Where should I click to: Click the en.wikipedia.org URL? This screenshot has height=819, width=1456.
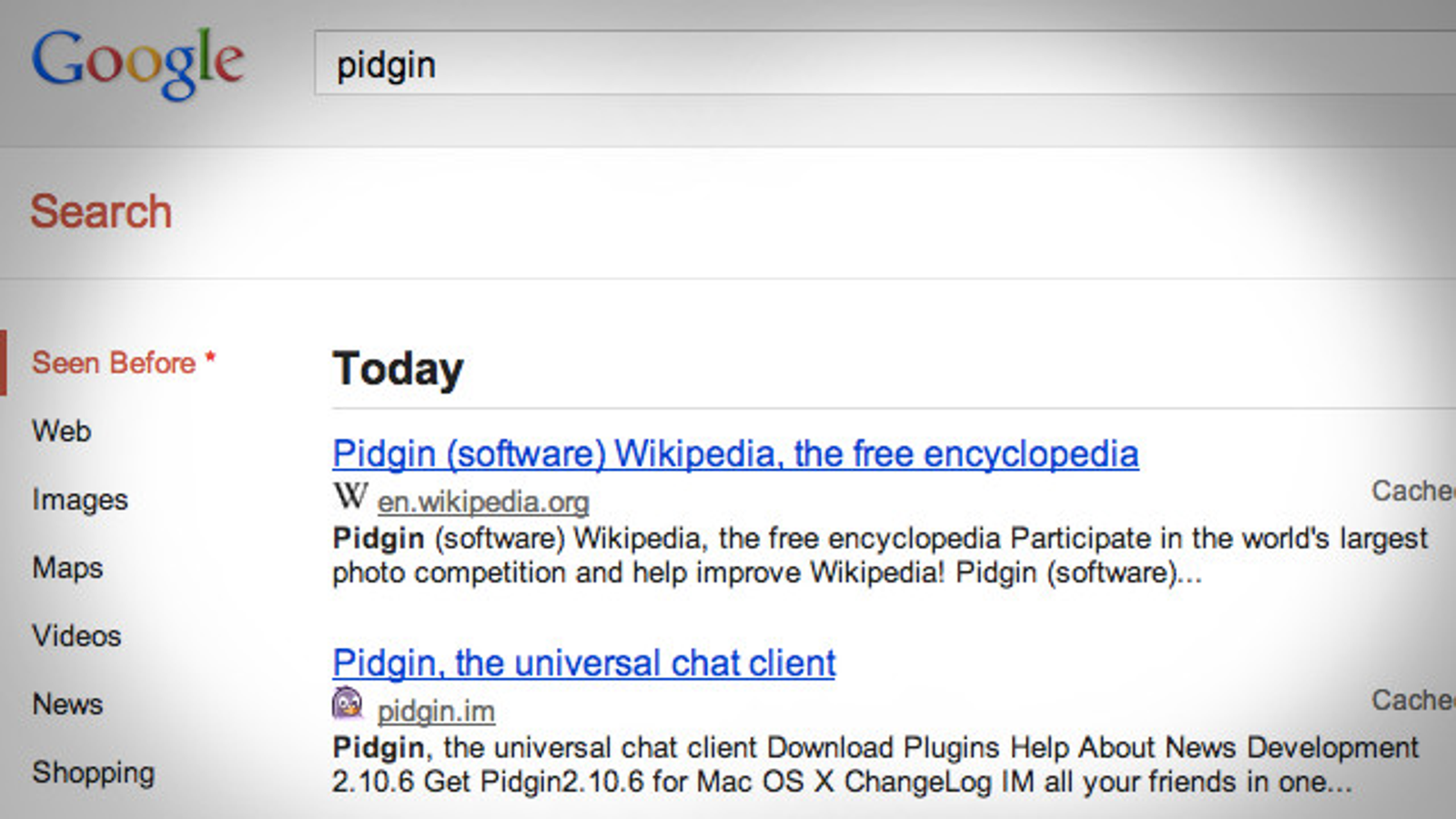[483, 501]
